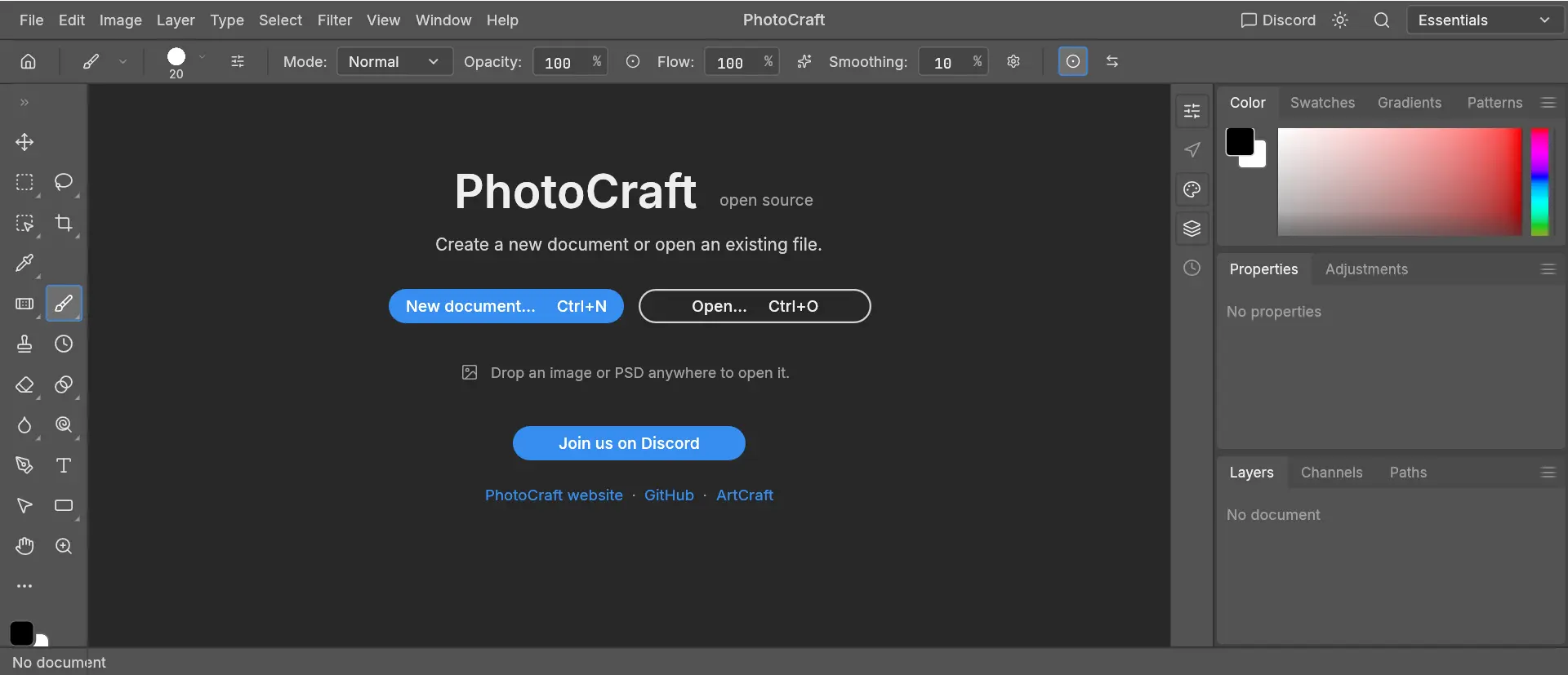Open the Layer menu
This screenshot has height=675, width=1568.
[176, 20]
